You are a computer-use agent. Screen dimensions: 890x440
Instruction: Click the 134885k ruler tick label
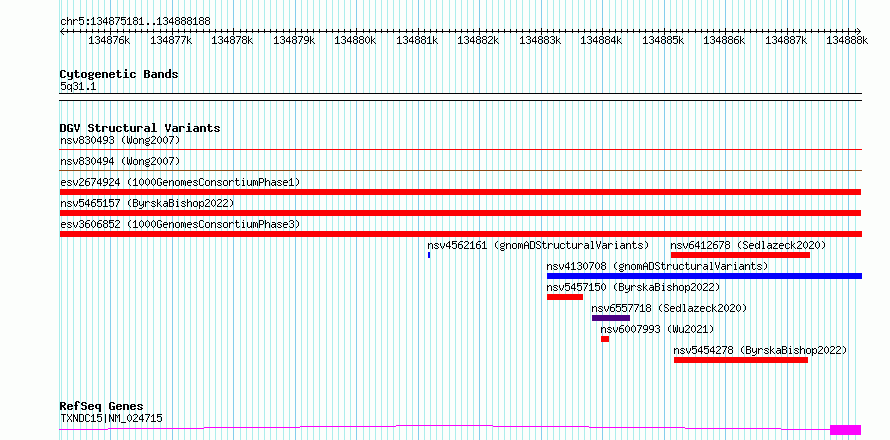click(x=664, y=40)
